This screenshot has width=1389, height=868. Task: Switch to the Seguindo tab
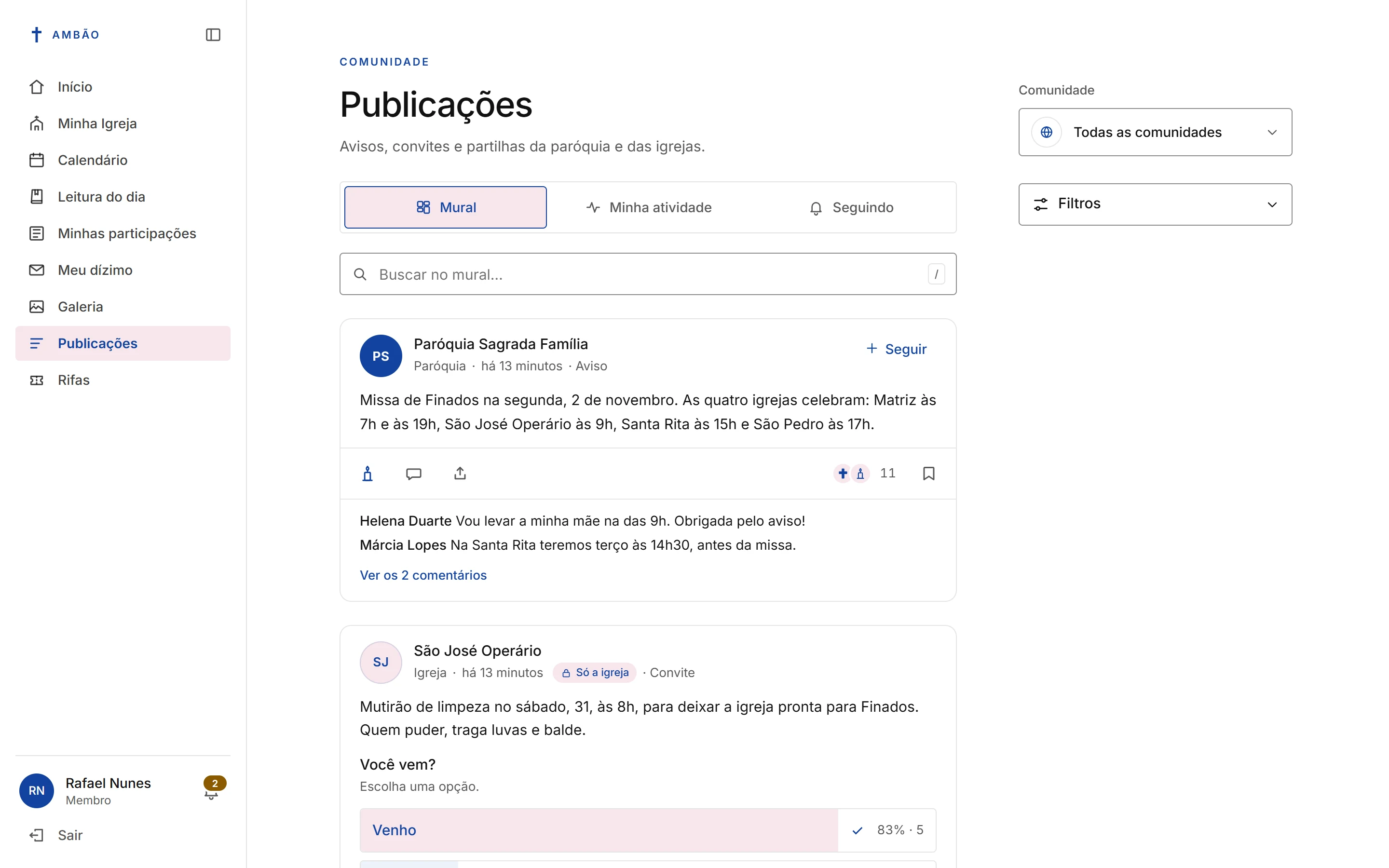pos(851,207)
